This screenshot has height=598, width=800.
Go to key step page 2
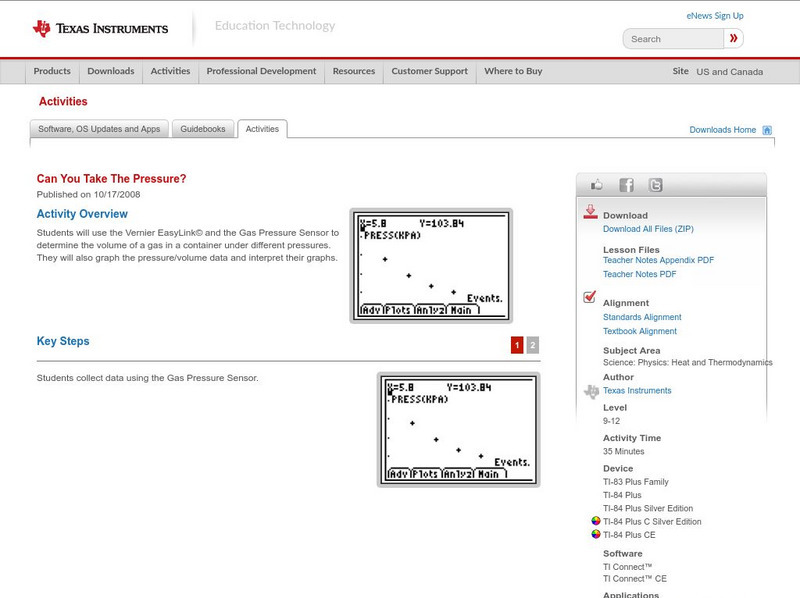(x=533, y=345)
